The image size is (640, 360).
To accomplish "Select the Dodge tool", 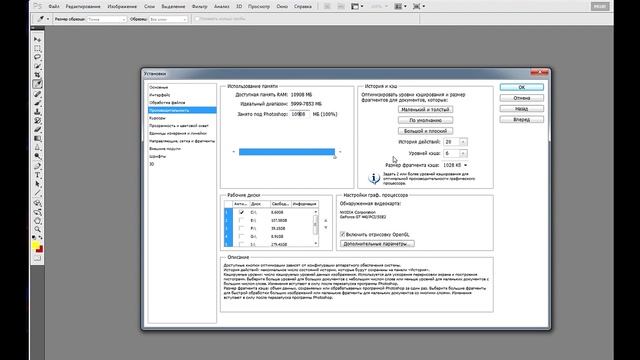I will [37, 156].
